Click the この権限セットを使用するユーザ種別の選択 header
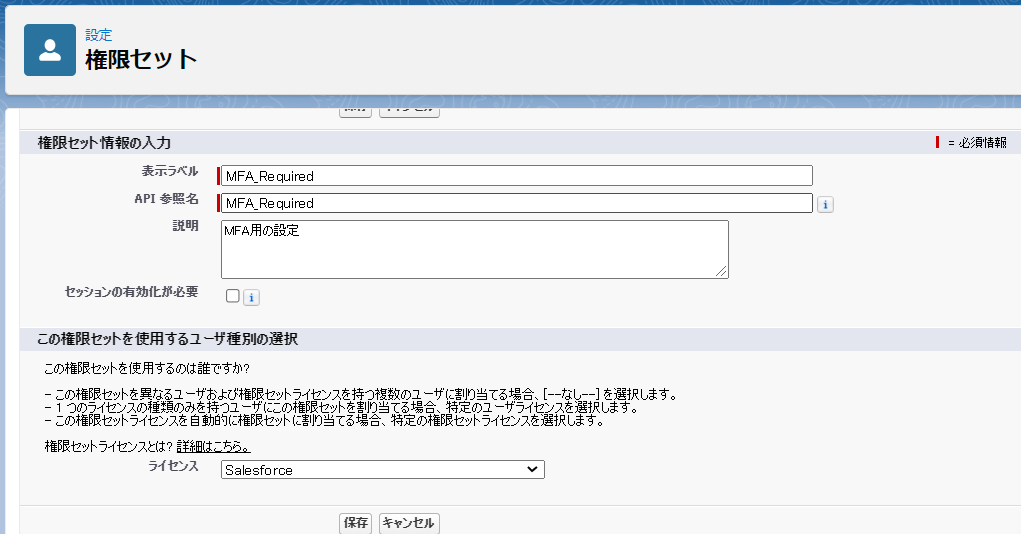The height and width of the screenshot is (534, 1021). click(167, 339)
